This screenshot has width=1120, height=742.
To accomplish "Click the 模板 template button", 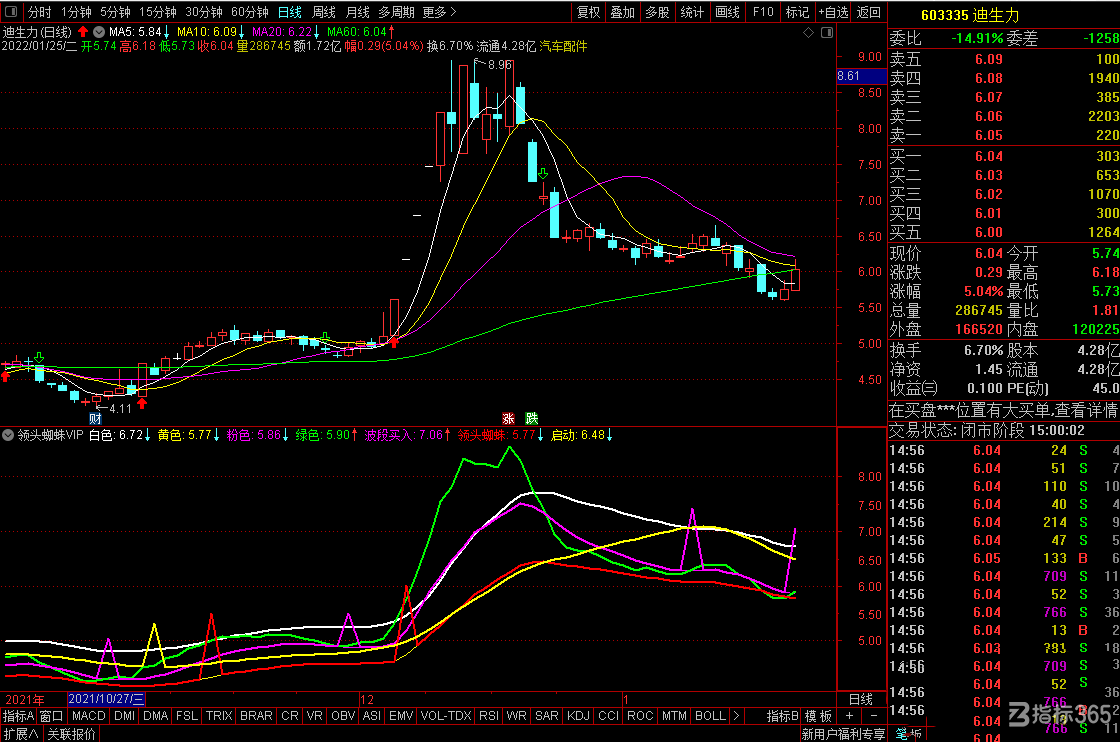I will 819,716.
